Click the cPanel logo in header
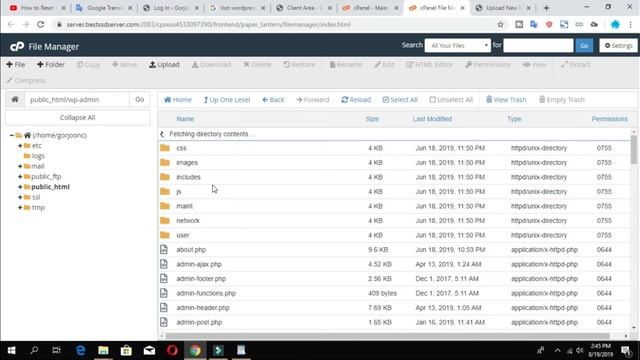This screenshot has width=640, height=360. [x=17, y=47]
